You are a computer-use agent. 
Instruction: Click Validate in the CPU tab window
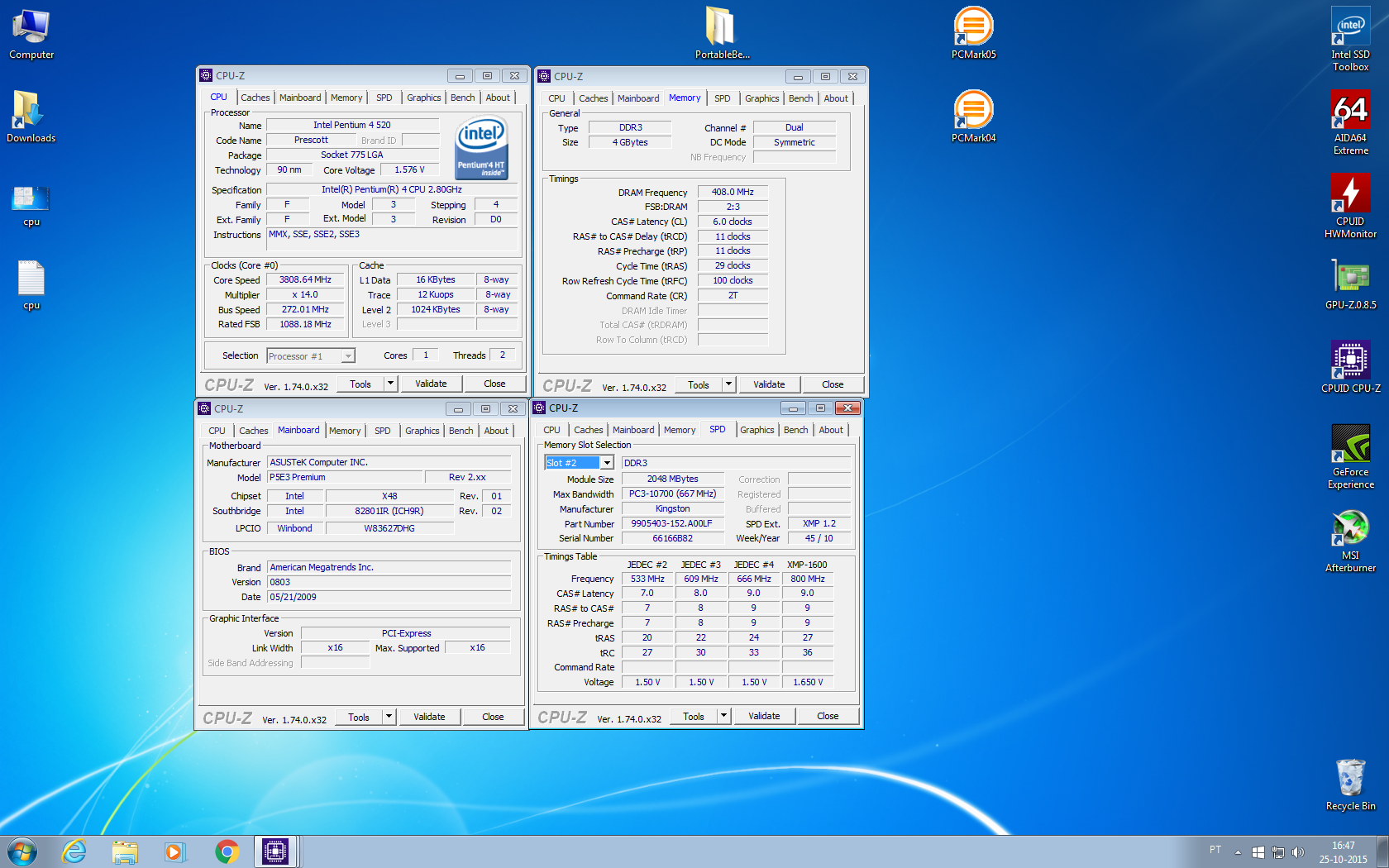click(431, 384)
